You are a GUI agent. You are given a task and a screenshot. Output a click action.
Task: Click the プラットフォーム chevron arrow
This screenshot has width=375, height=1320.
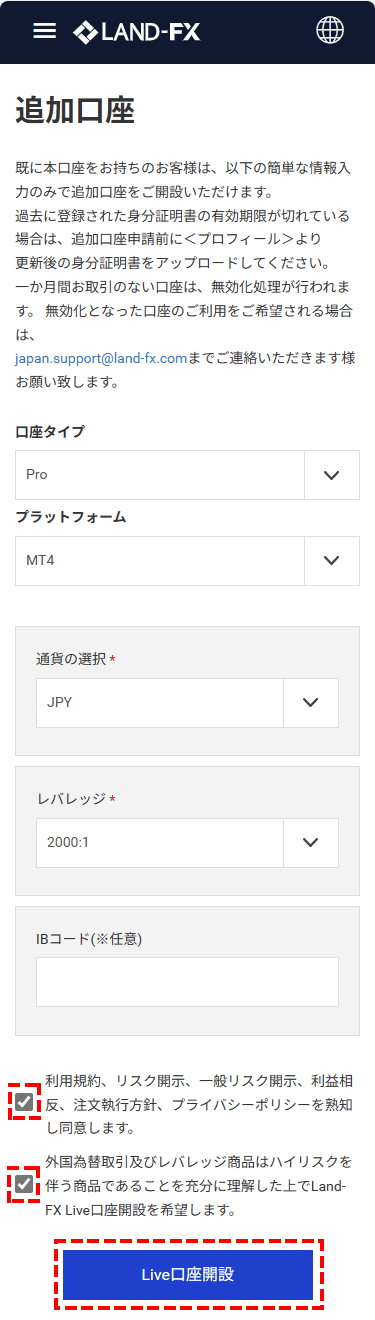[332, 560]
